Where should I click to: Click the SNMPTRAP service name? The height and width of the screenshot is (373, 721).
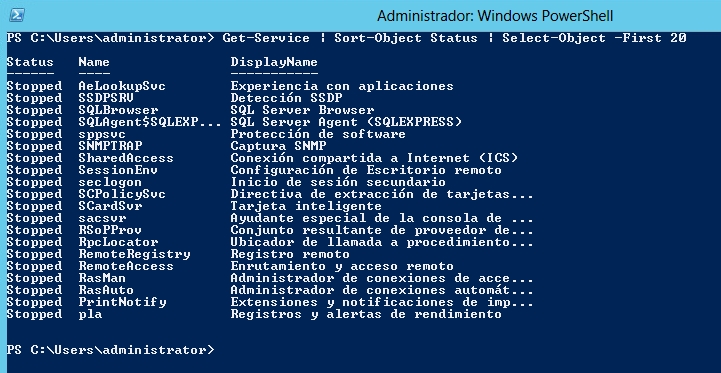[x=110, y=146]
